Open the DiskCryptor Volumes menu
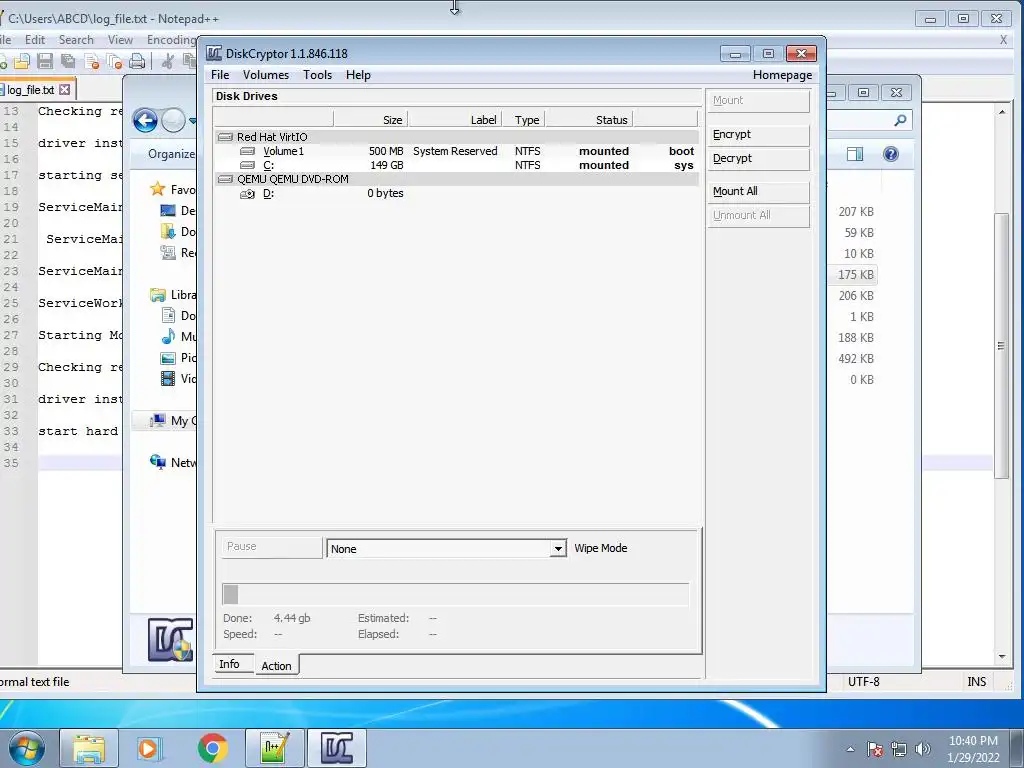This screenshot has width=1024, height=768. (266, 75)
